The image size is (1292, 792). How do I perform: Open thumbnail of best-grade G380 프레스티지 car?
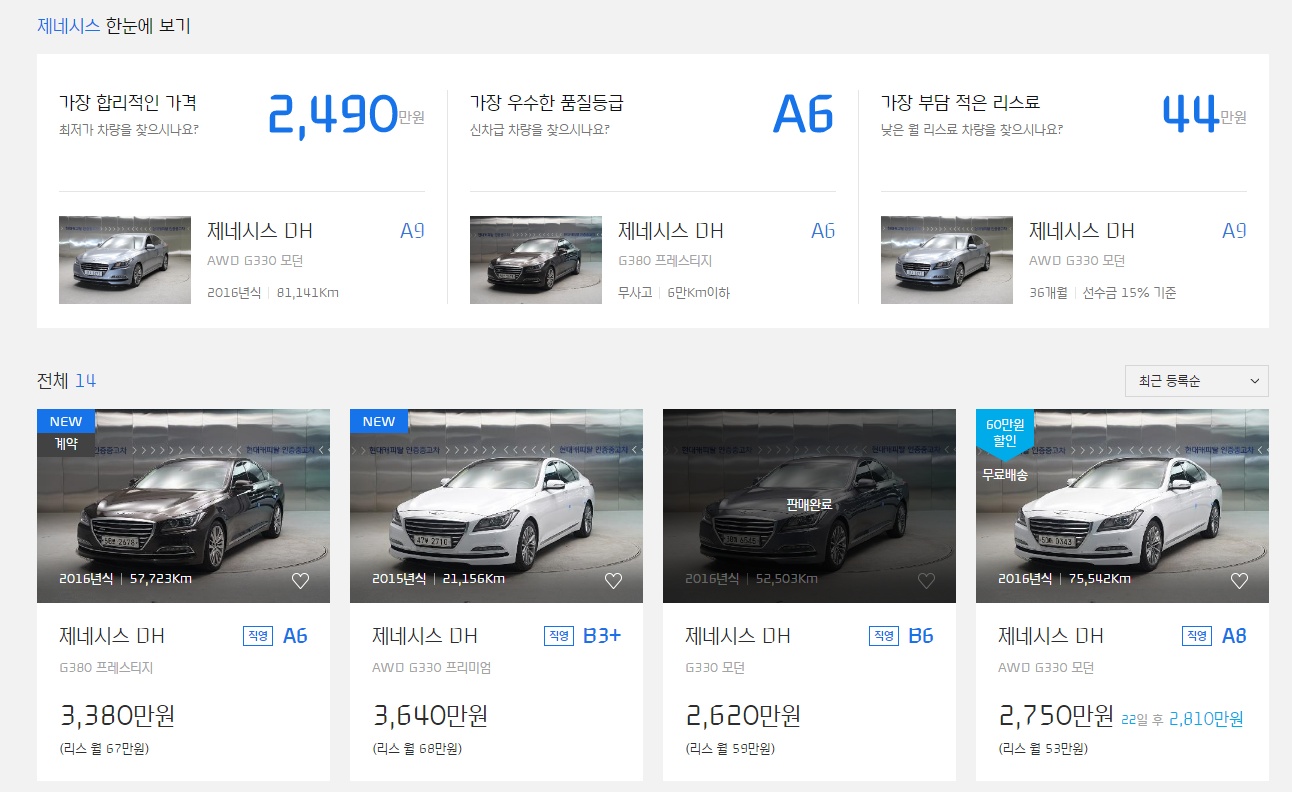coord(536,260)
